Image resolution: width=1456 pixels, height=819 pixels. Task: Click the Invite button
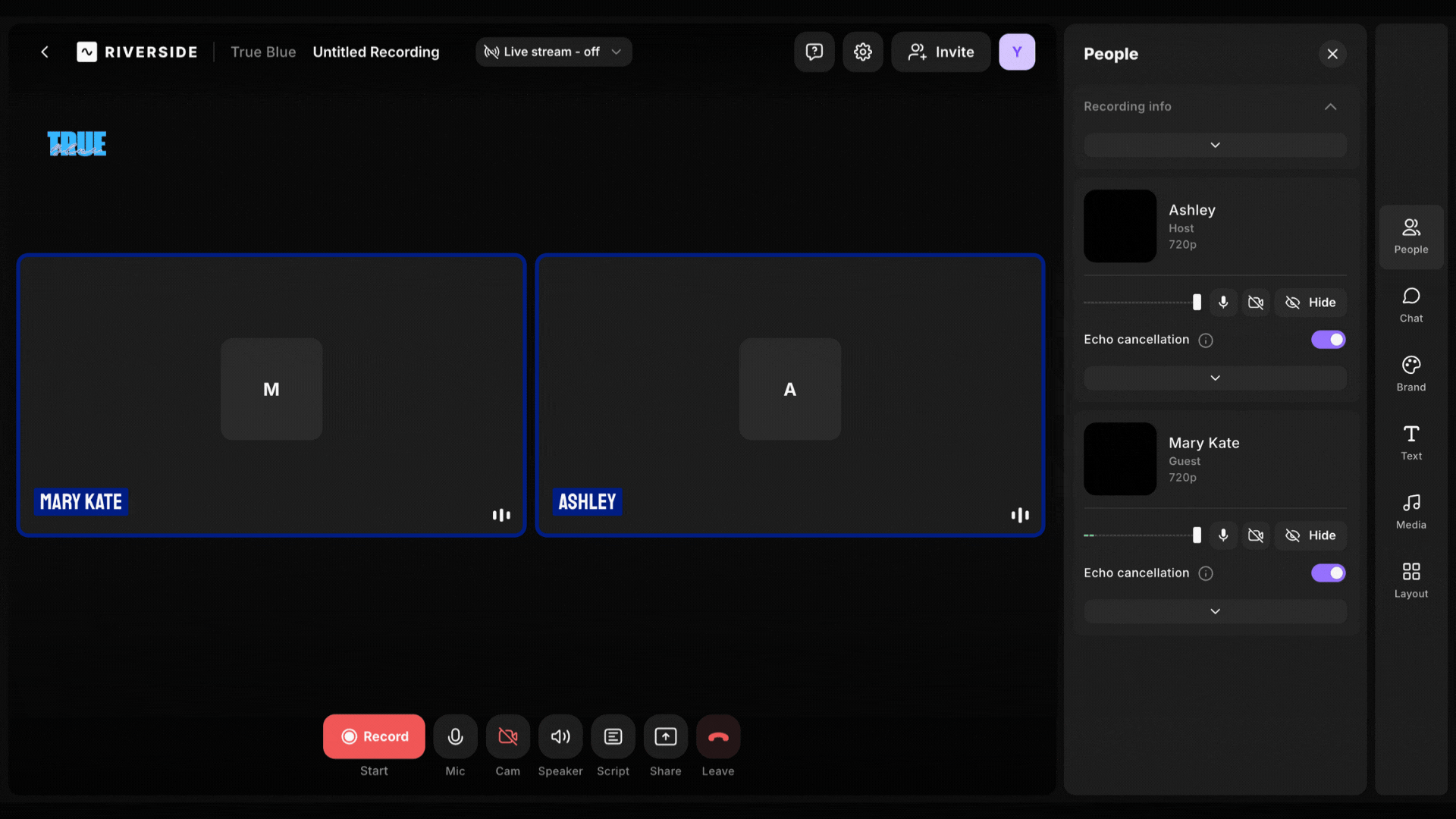coord(940,52)
